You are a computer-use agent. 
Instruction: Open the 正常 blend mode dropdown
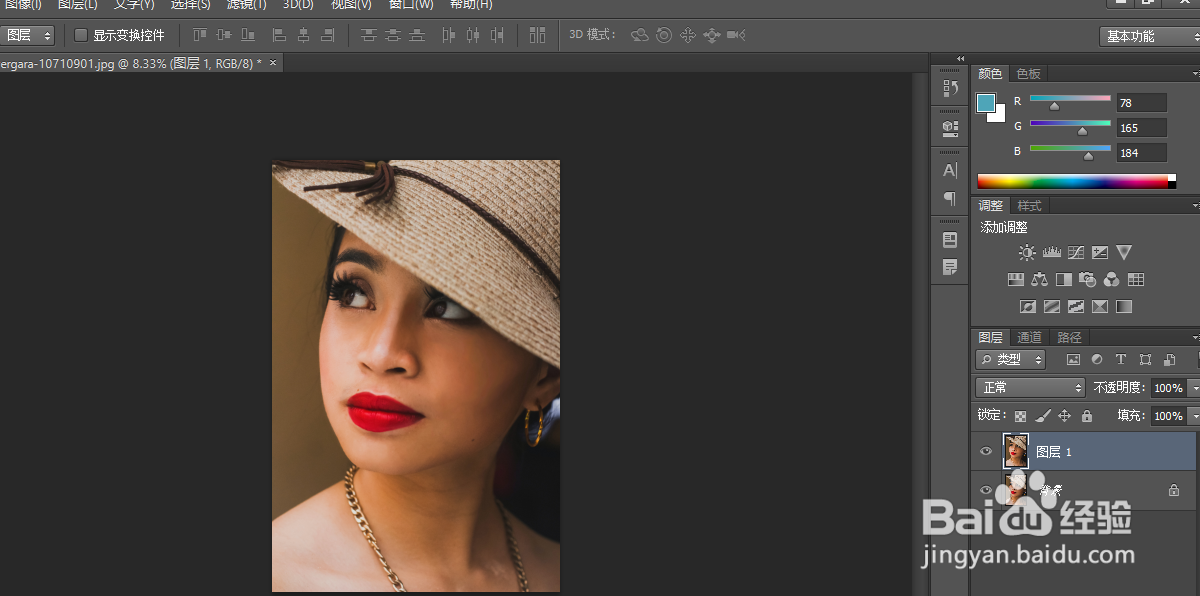(x=1030, y=387)
